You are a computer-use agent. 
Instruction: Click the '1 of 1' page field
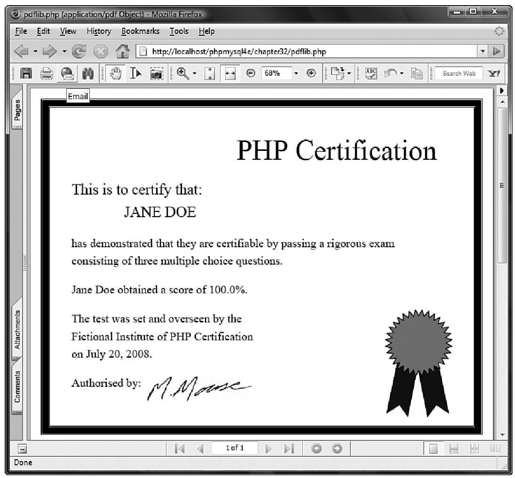click(235, 448)
